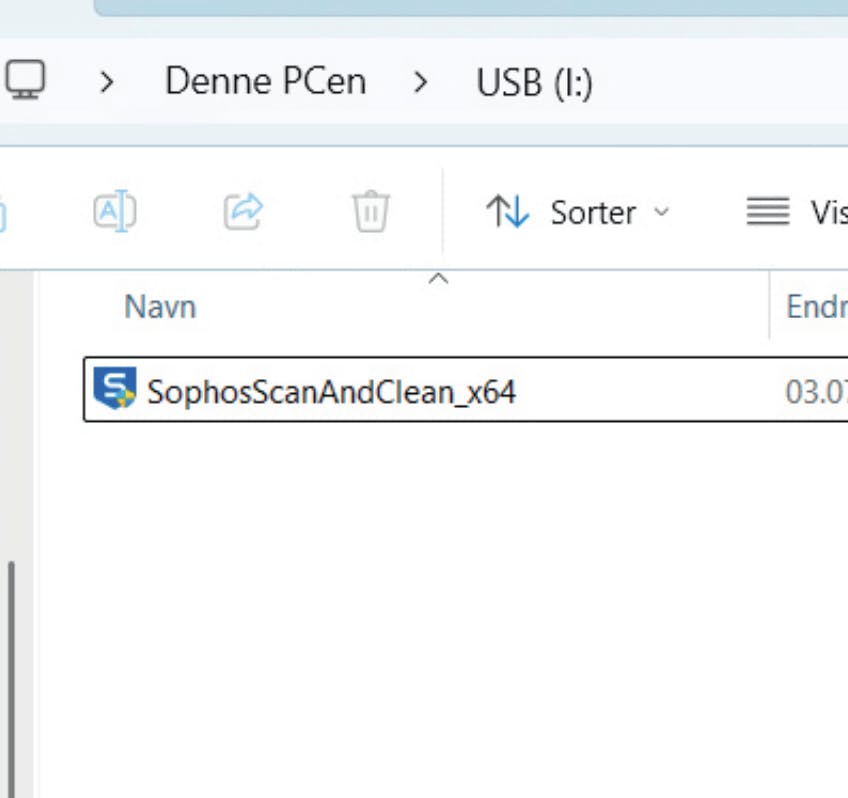The width and height of the screenshot is (848, 798).
Task: Click the Share toolbar icon
Action: [243, 211]
